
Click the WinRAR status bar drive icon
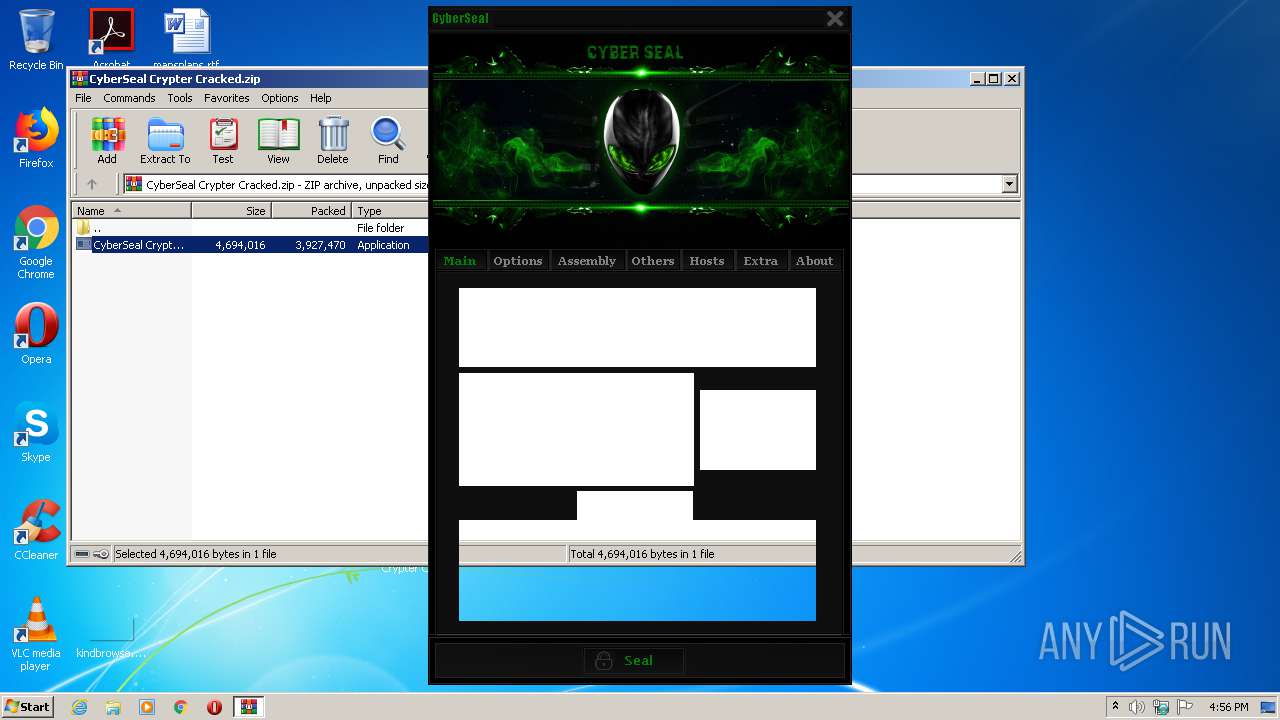click(82, 554)
